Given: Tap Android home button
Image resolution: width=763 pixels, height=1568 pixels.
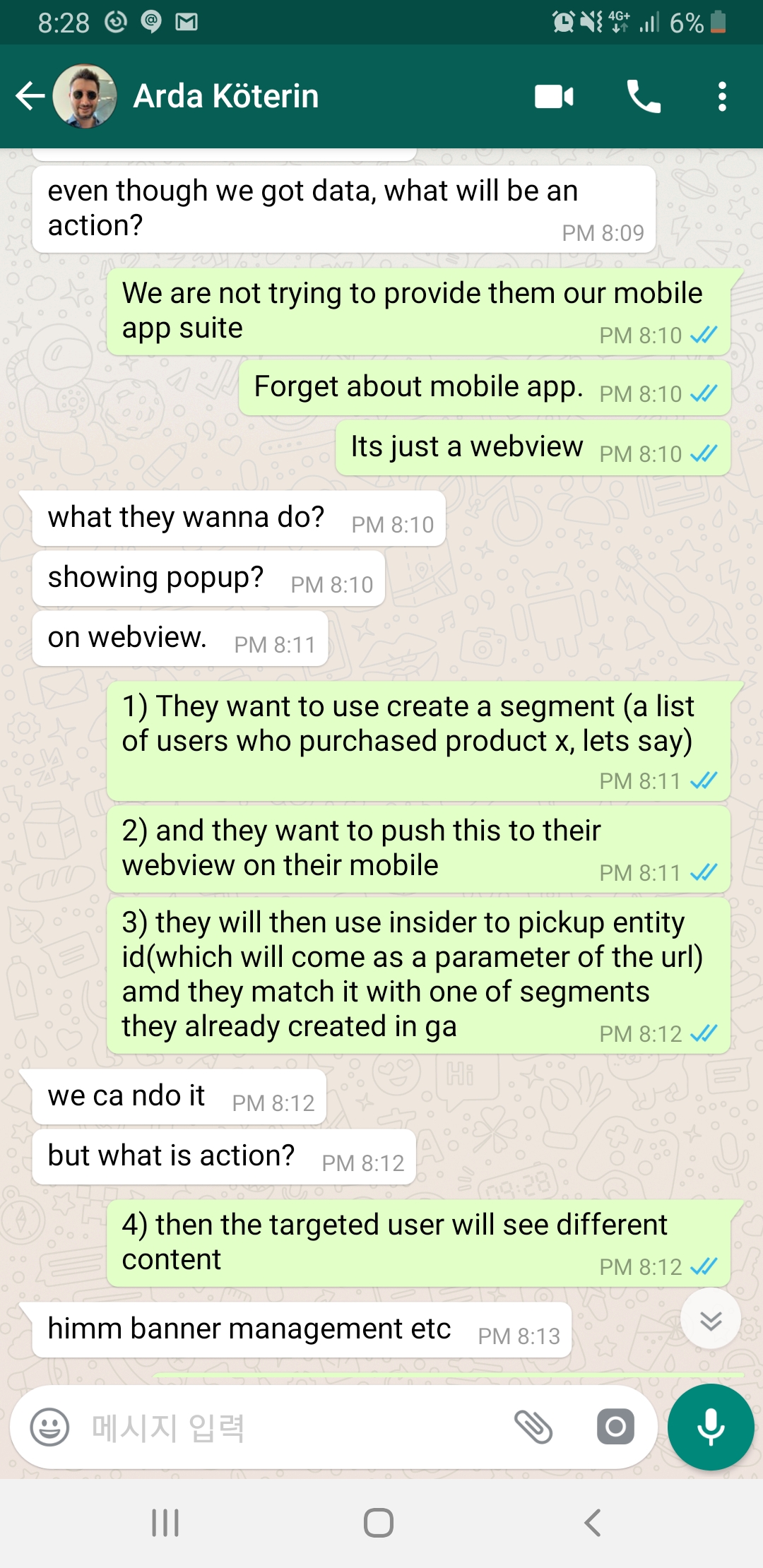Looking at the screenshot, I should tap(379, 1523).
